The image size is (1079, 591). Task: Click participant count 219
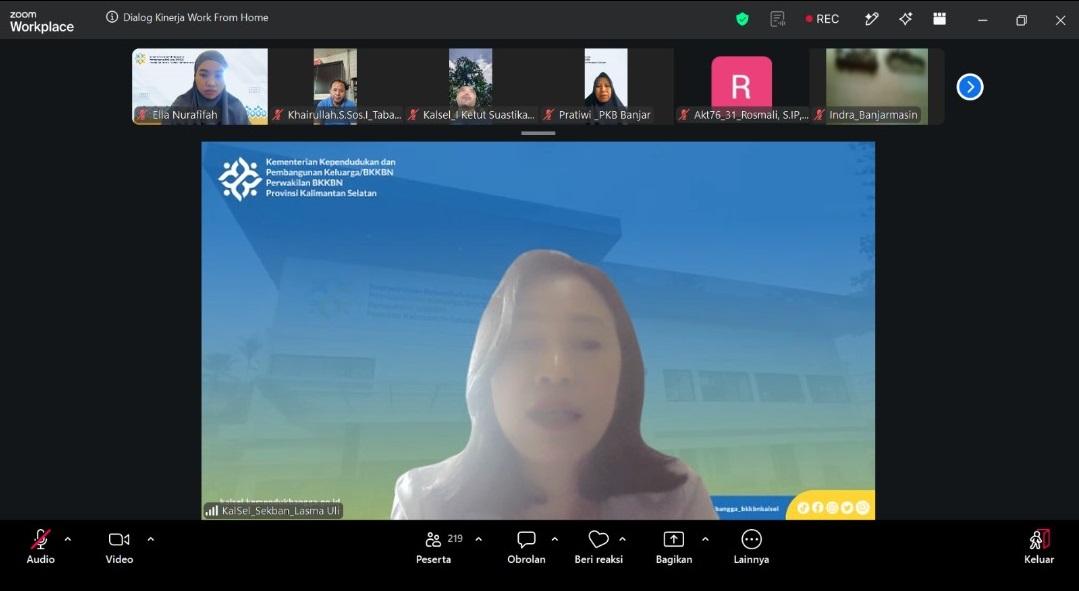click(455, 539)
